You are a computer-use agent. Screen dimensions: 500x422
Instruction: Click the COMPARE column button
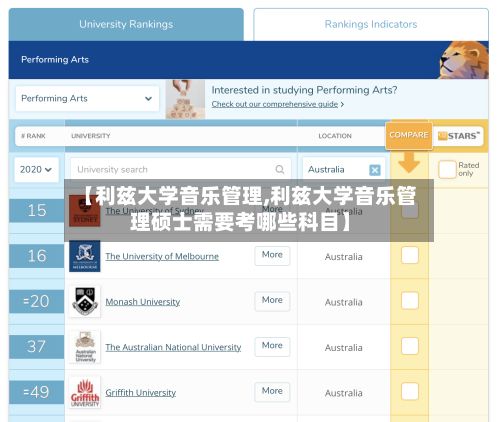tap(409, 135)
